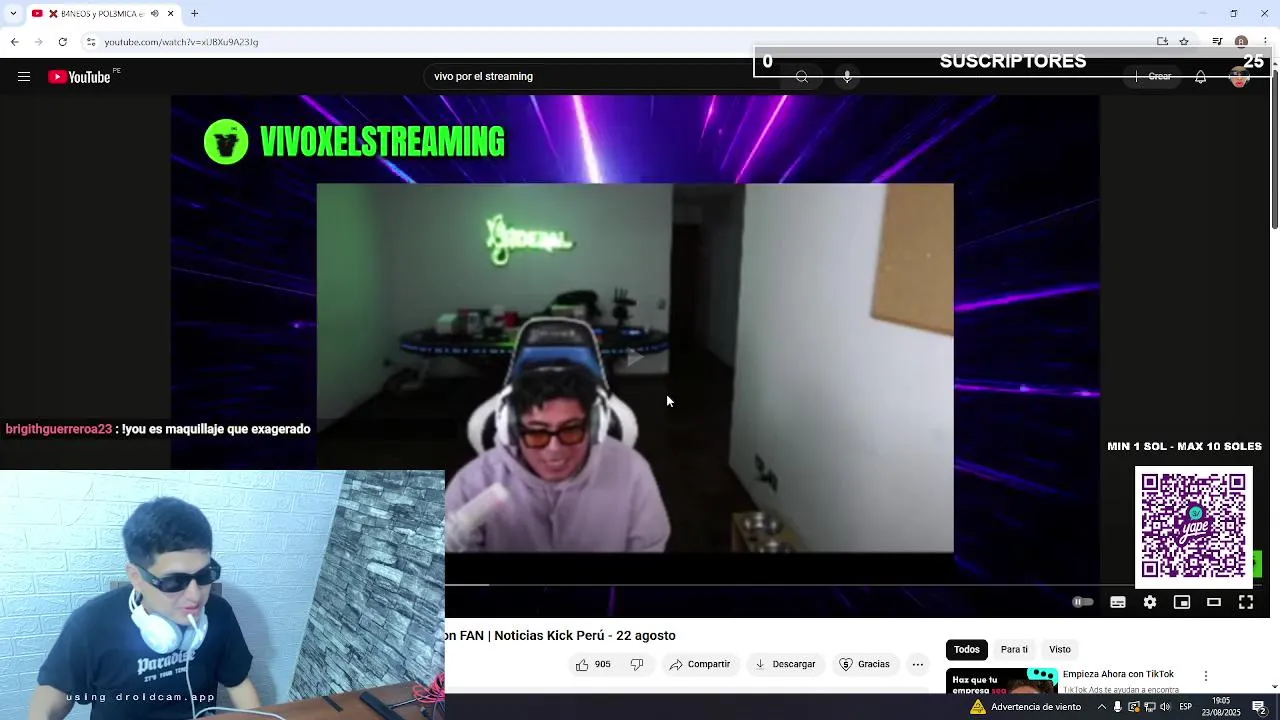This screenshot has height=720, width=1280.
Task: Open the Advertencia de viento weather widget
Action: tap(1025, 707)
